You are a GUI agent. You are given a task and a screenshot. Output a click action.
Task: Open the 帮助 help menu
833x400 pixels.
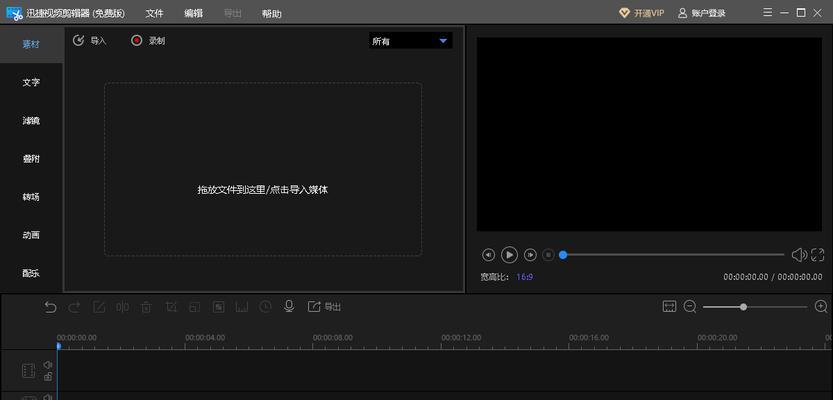click(x=271, y=14)
